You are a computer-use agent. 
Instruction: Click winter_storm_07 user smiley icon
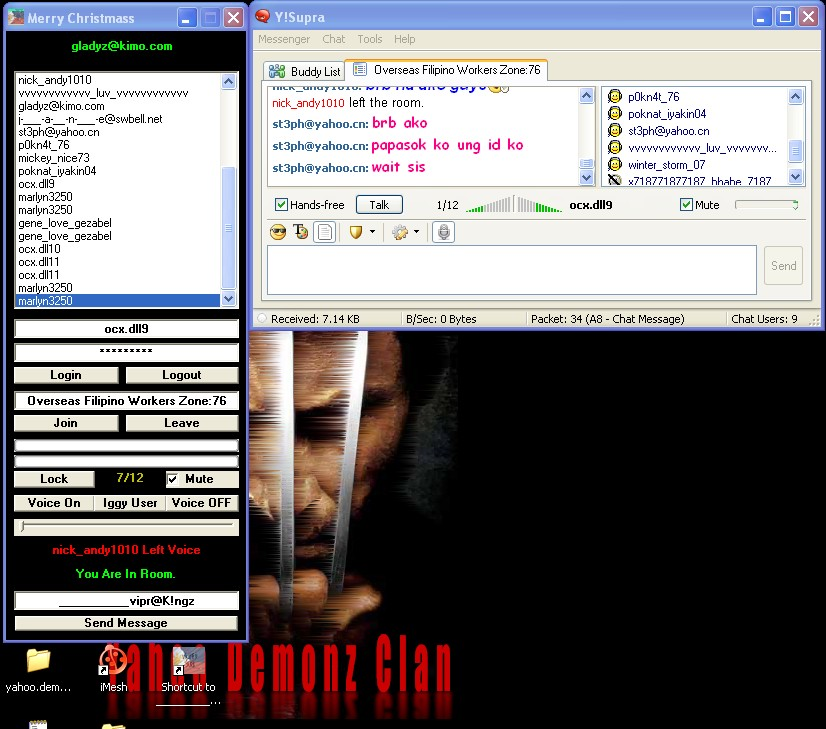coord(614,164)
